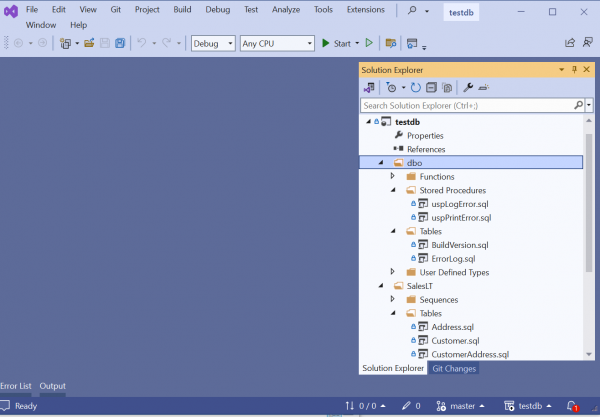Switch views icon in Solution Explorer toolbar
Image resolution: width=600 pixels, height=417 pixels.
pos(369,88)
